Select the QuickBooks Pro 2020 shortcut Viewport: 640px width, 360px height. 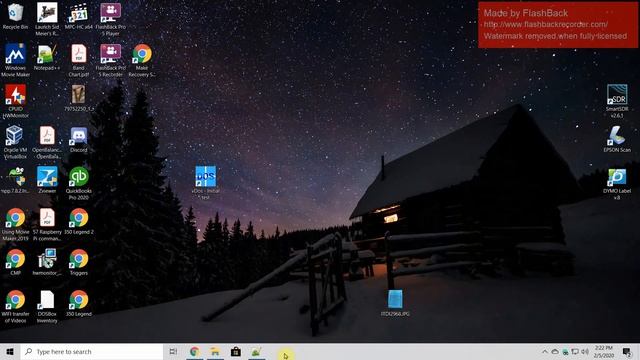point(78,183)
